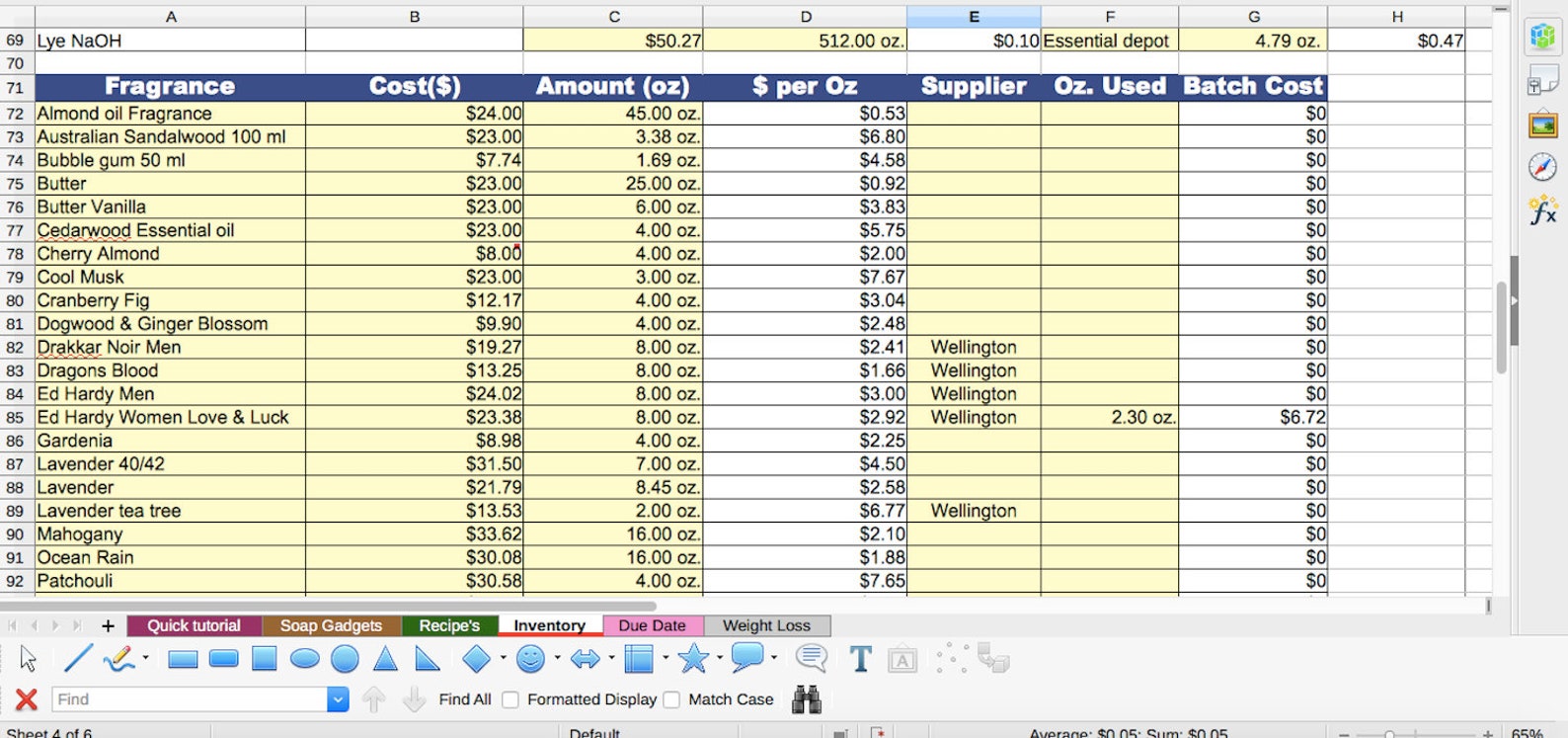Select the arrow Select tool
The height and width of the screenshot is (738, 1568).
[28, 658]
